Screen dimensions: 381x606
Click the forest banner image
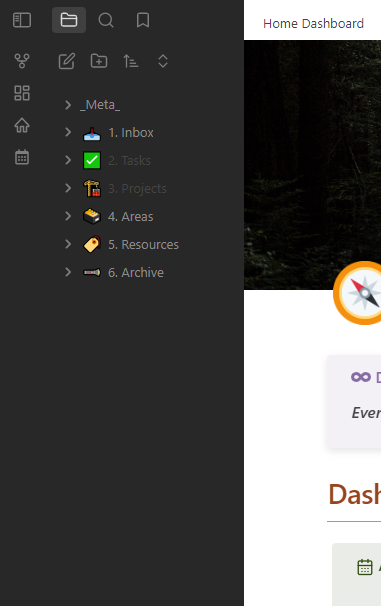coord(312,165)
